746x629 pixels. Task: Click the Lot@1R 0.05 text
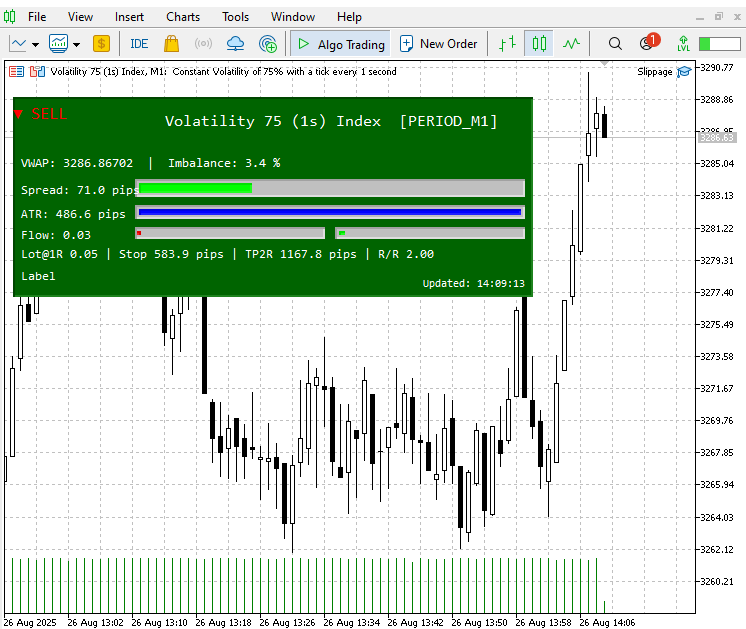click(x=59, y=254)
